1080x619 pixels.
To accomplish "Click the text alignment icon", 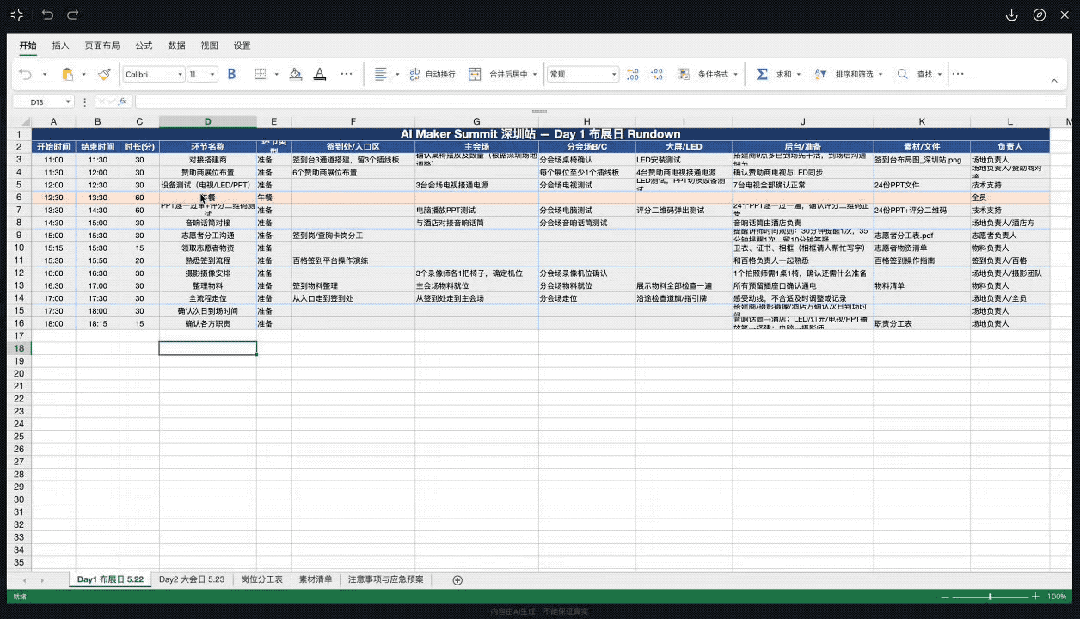I will pos(380,74).
